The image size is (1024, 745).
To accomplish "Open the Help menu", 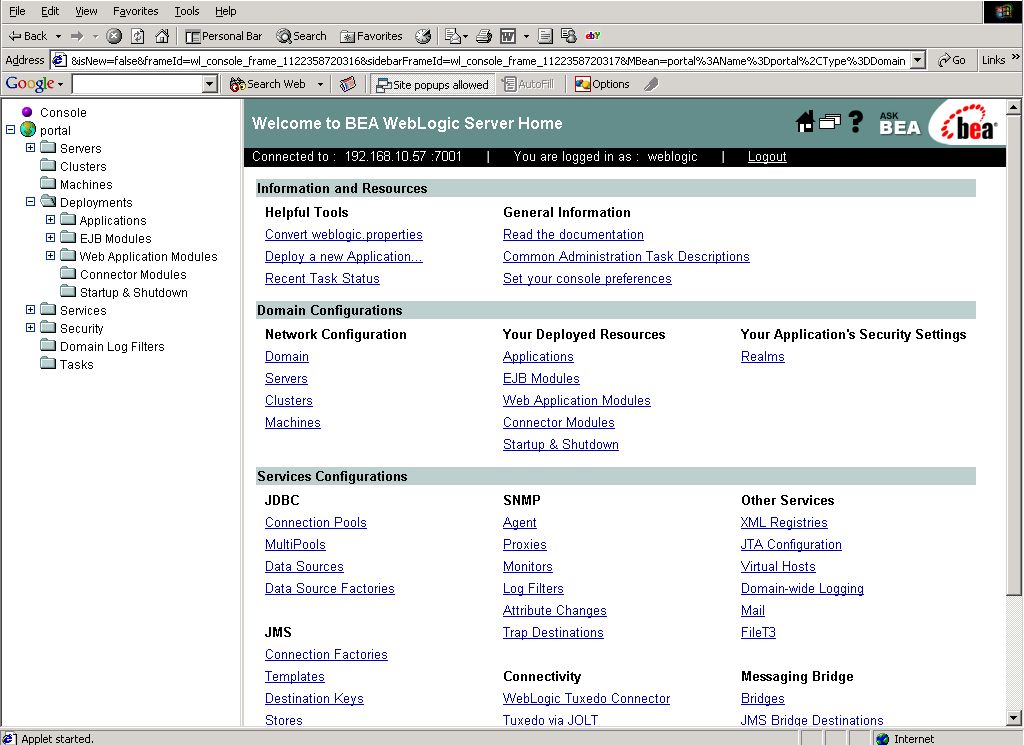I will [x=225, y=11].
